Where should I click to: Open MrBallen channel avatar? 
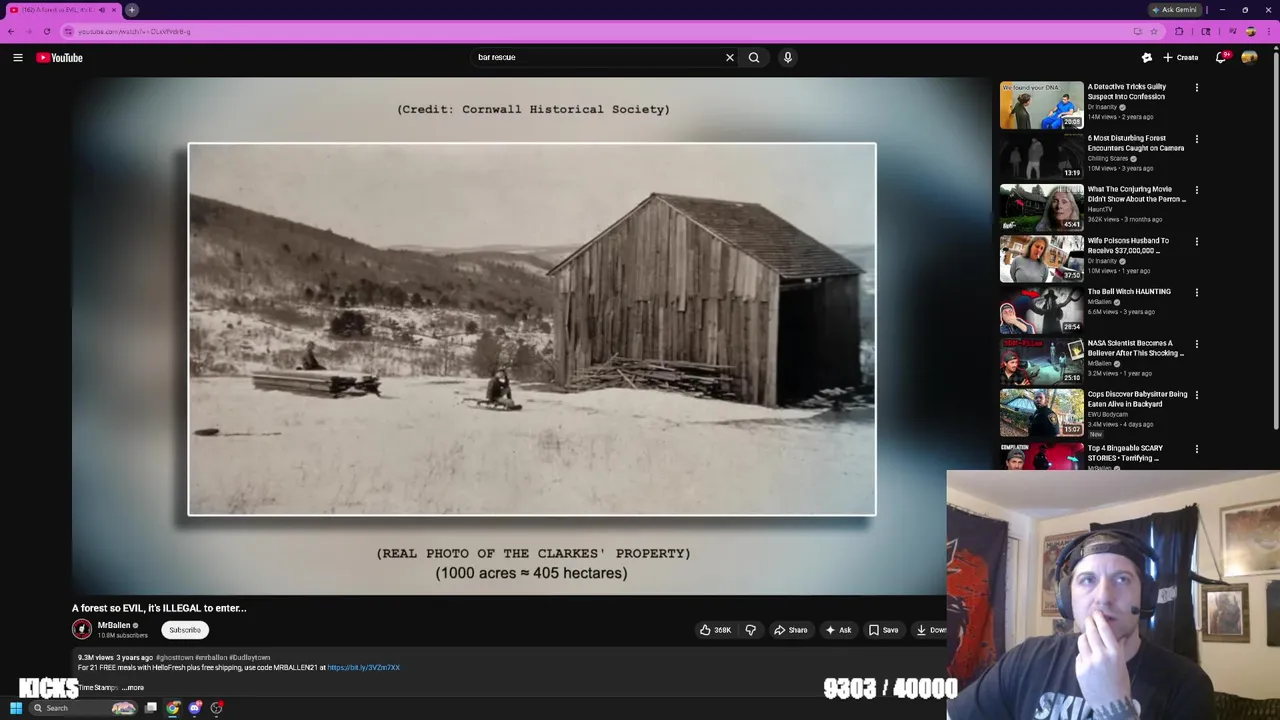tap(82, 629)
